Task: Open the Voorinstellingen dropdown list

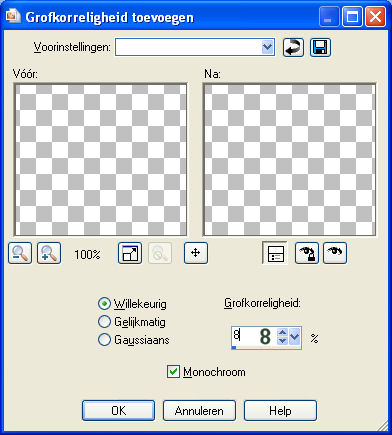Action: (267, 48)
